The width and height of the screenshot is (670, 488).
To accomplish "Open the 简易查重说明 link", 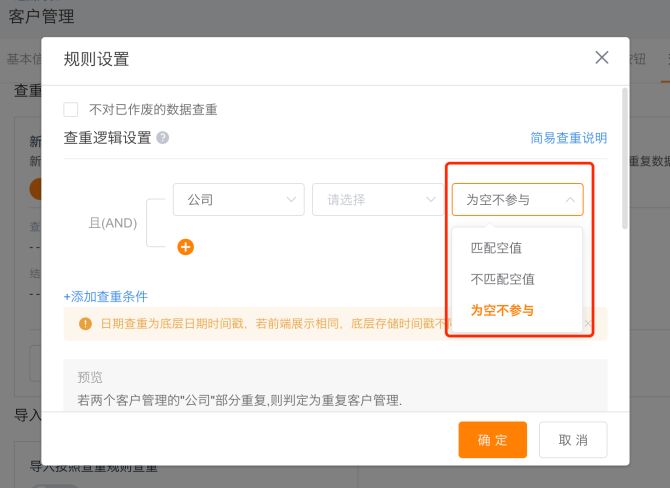I will tap(568, 139).
